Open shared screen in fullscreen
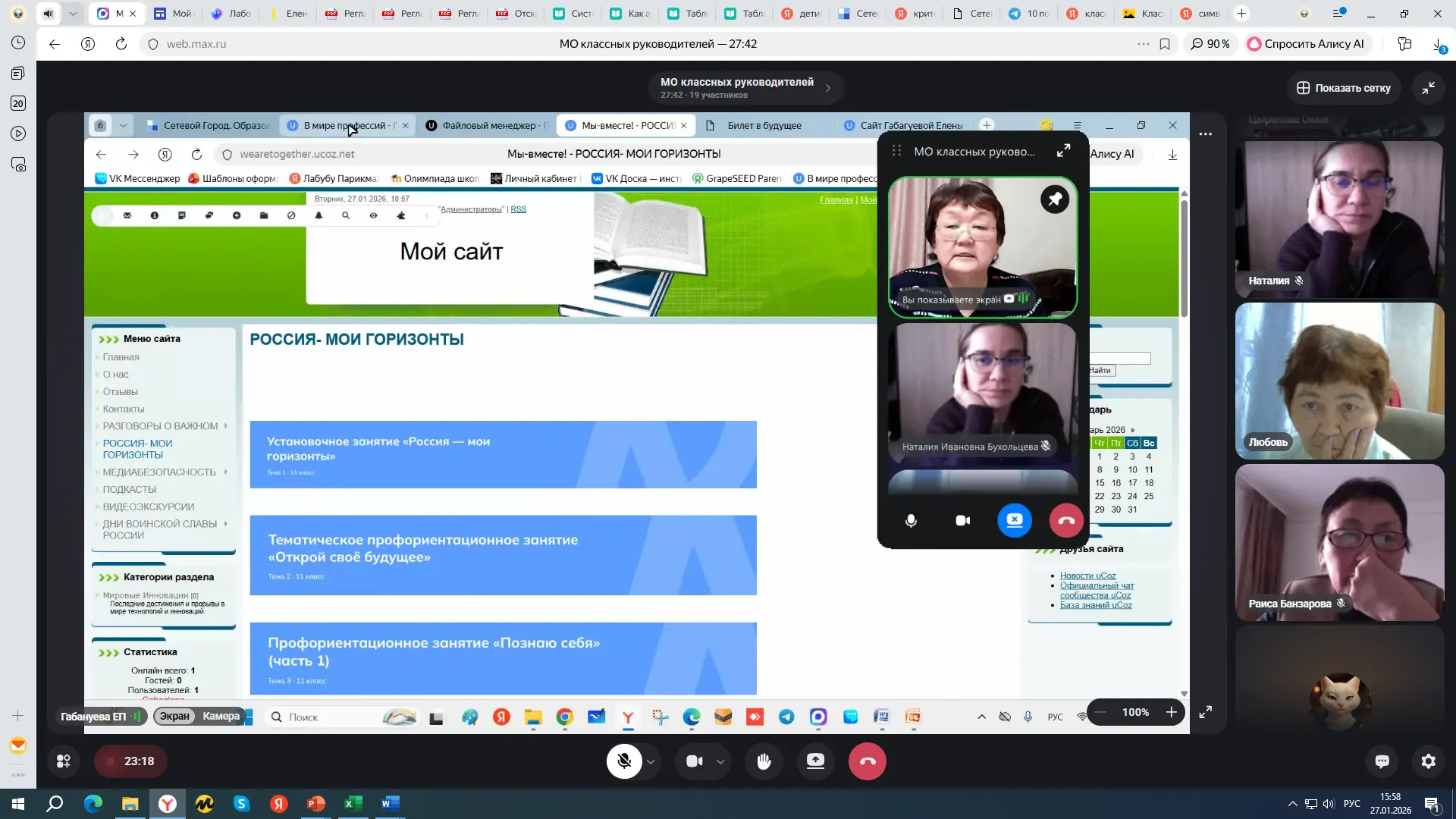Viewport: 1456px width, 819px height. 1205,712
